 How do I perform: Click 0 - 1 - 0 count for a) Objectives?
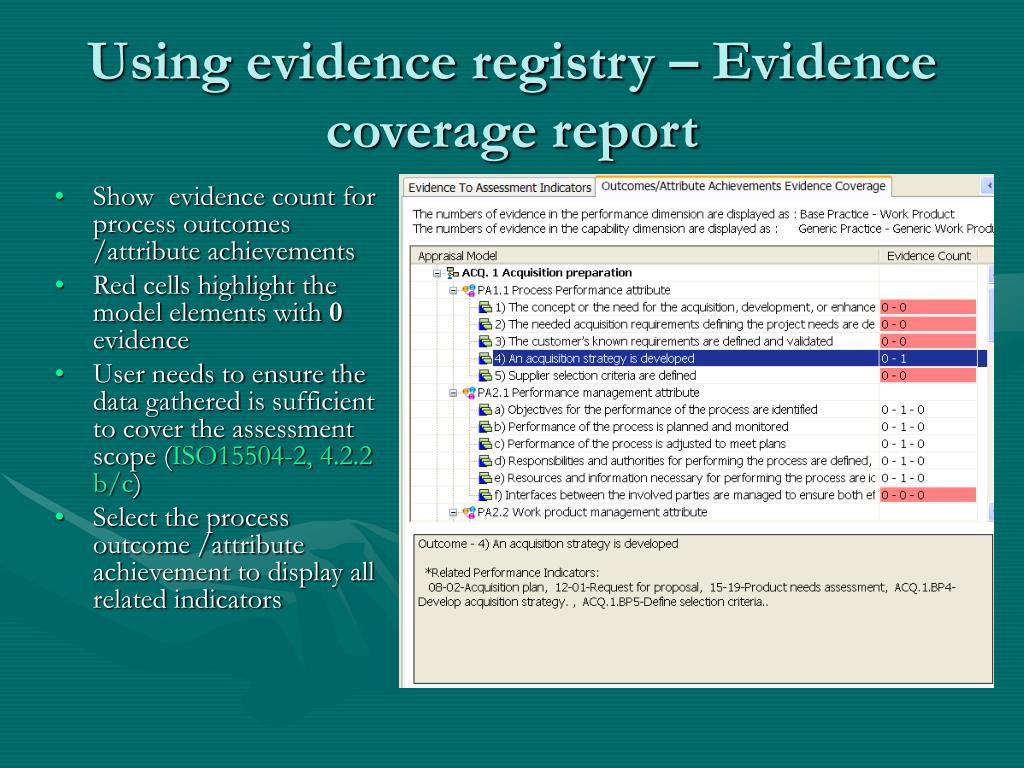coord(903,409)
